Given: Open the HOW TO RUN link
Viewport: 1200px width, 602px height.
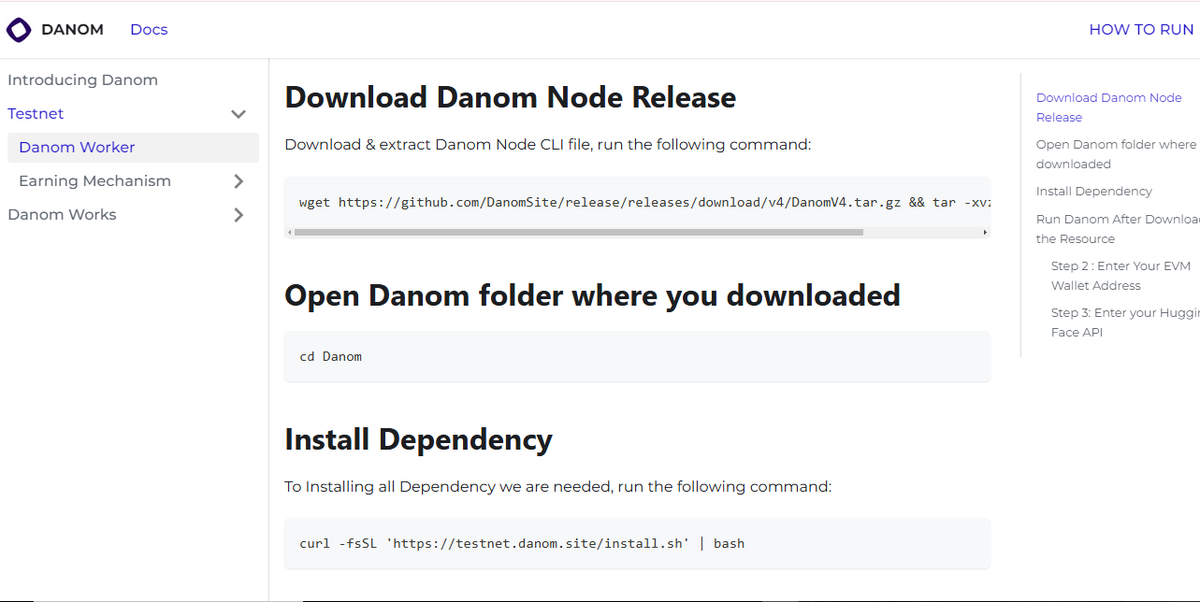Looking at the screenshot, I should coord(1141,30).
